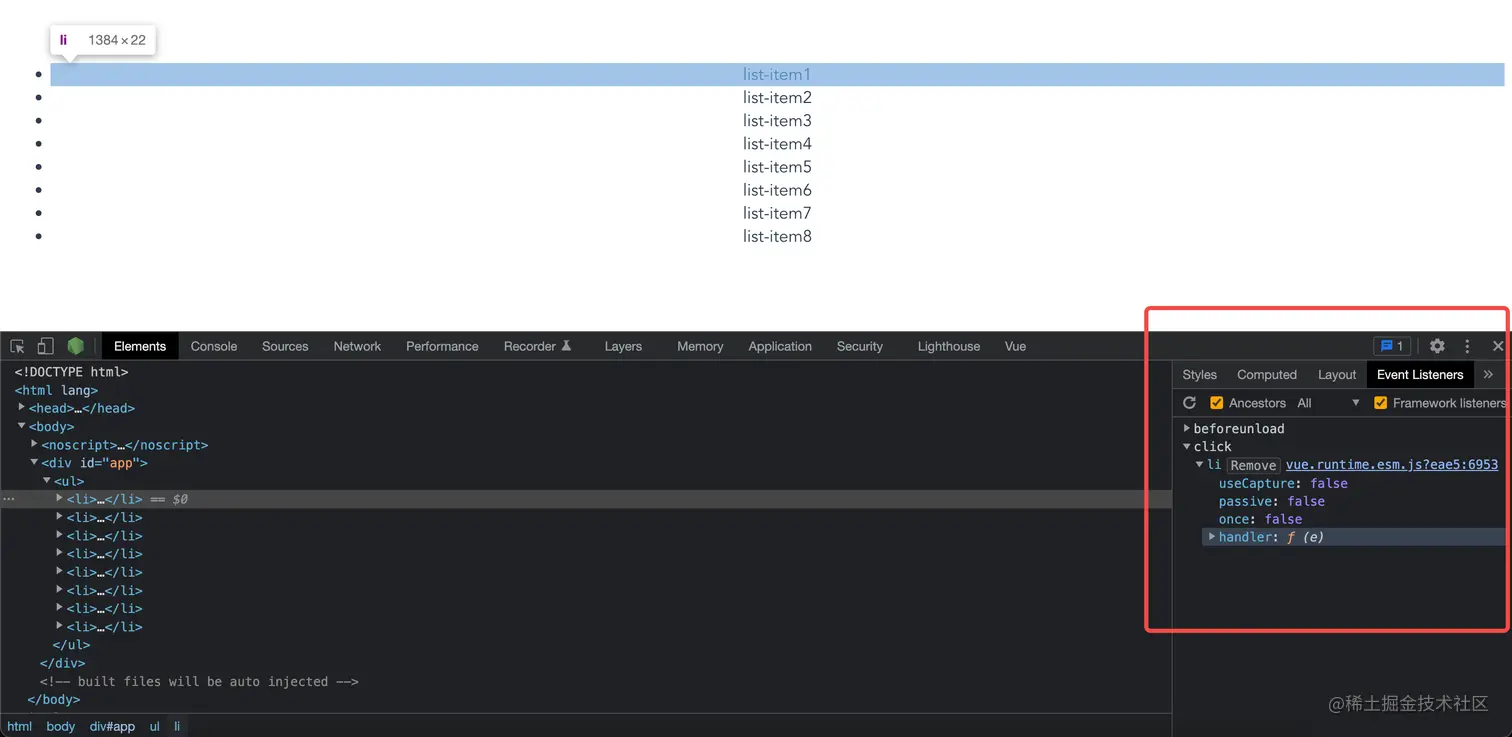Open the issues counter badge

pos(1392,346)
